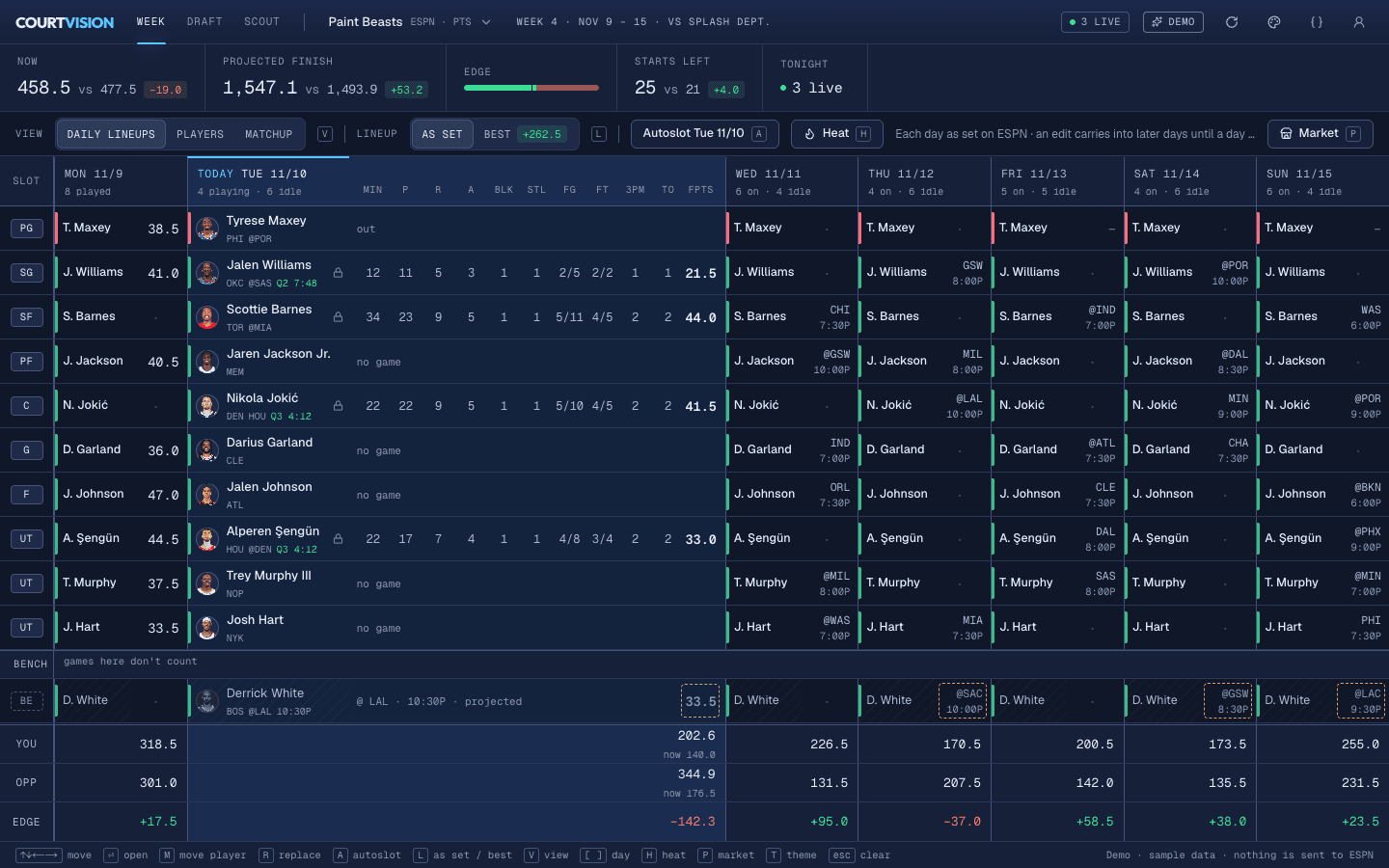Click Derrick White's Thu @SAC game cell
The height and width of the screenshot is (868, 1389).
point(963,701)
